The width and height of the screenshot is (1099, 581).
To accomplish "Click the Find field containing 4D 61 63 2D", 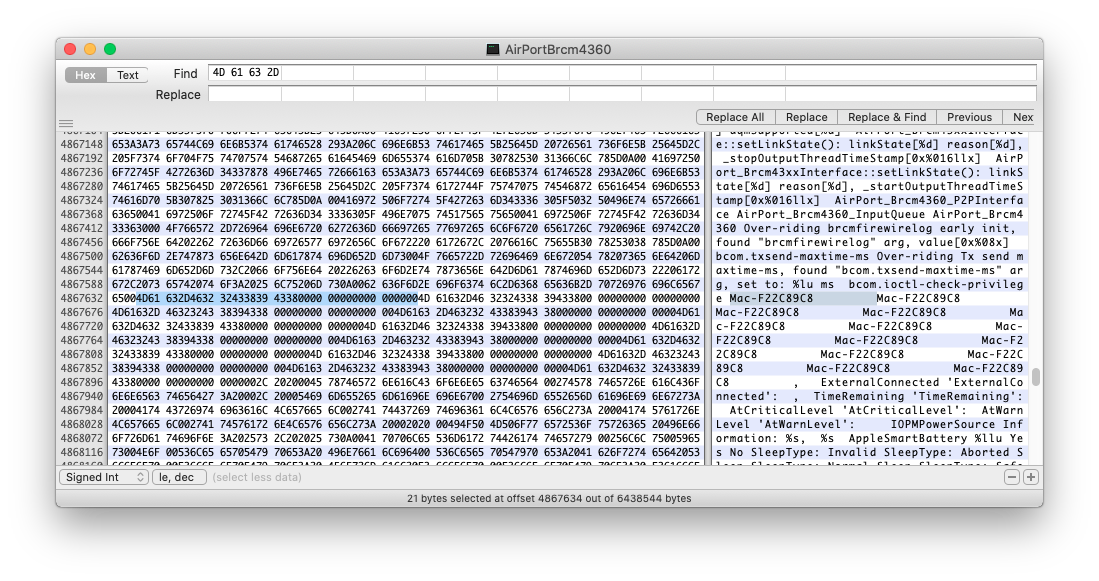I will tap(622, 73).
